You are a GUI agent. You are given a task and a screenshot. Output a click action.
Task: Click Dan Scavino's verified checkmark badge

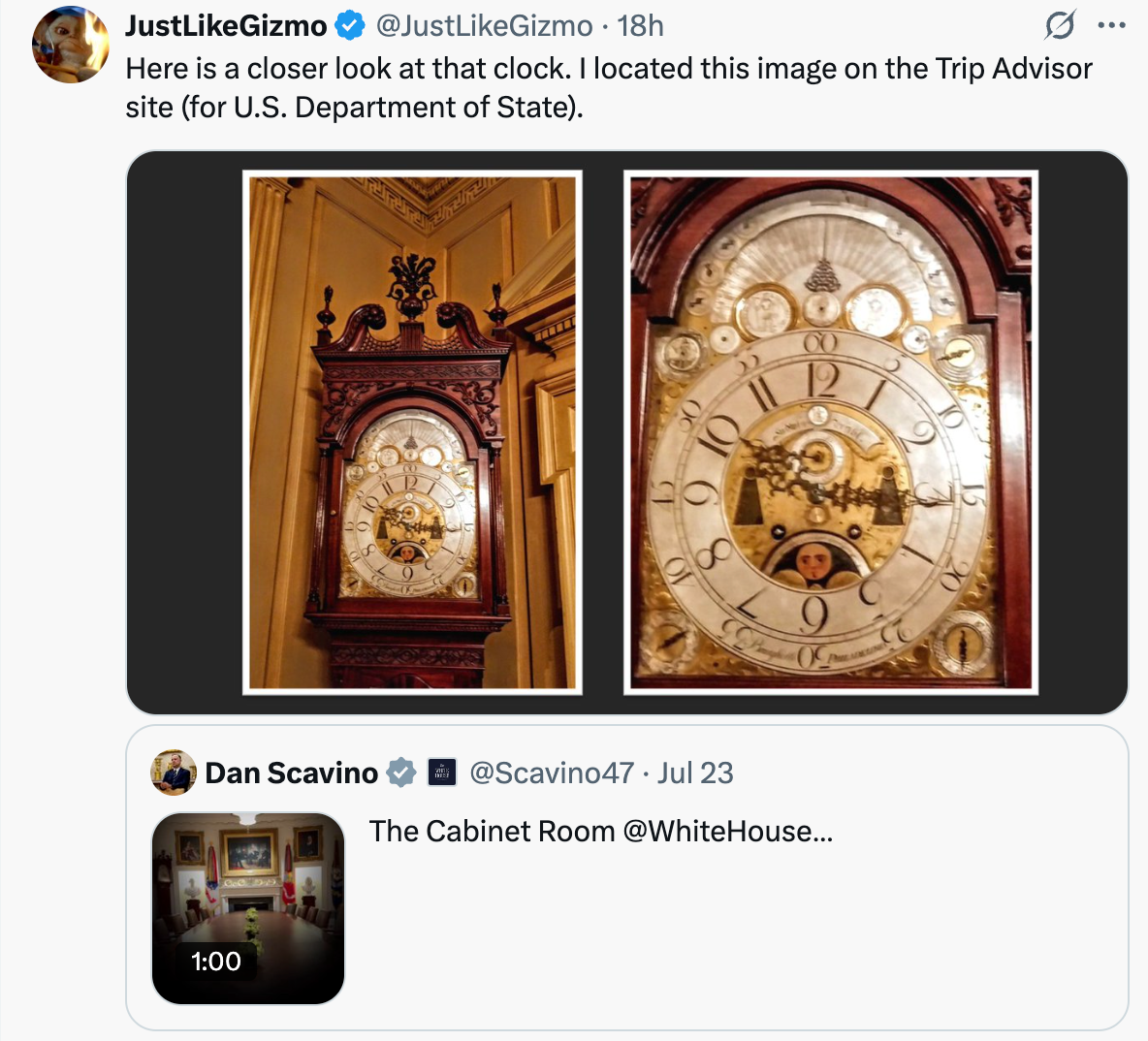tap(401, 773)
